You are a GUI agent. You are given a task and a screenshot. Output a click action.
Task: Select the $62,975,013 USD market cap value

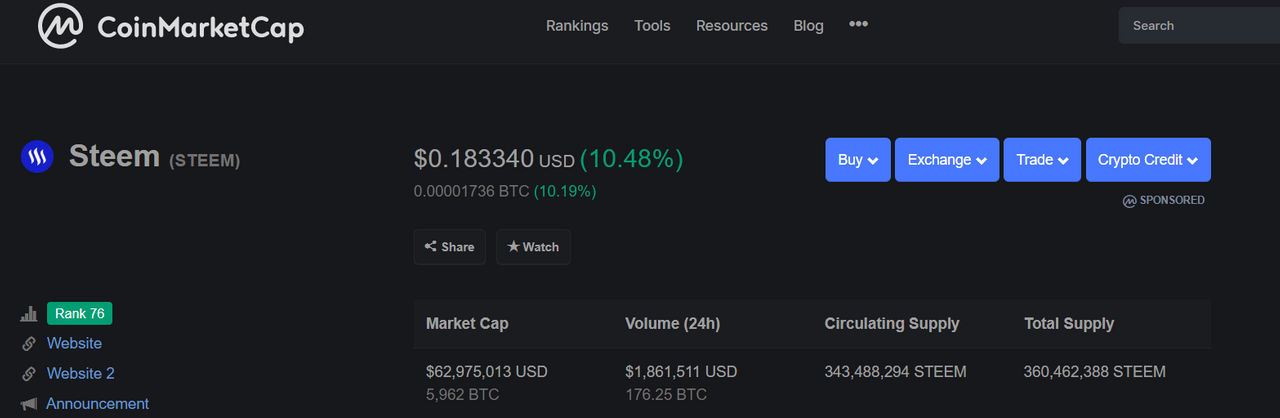point(487,372)
